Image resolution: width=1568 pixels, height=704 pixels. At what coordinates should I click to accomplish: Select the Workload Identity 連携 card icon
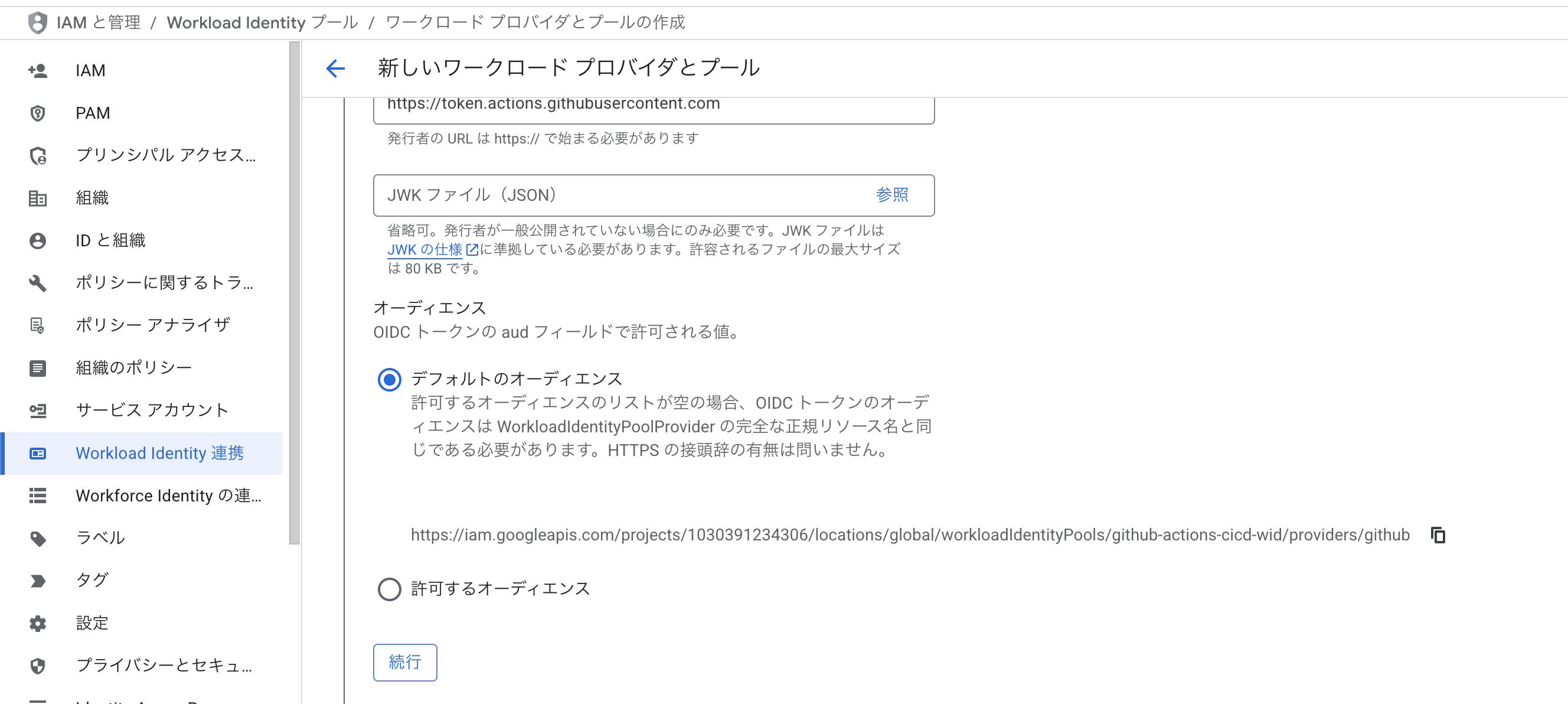point(38,453)
